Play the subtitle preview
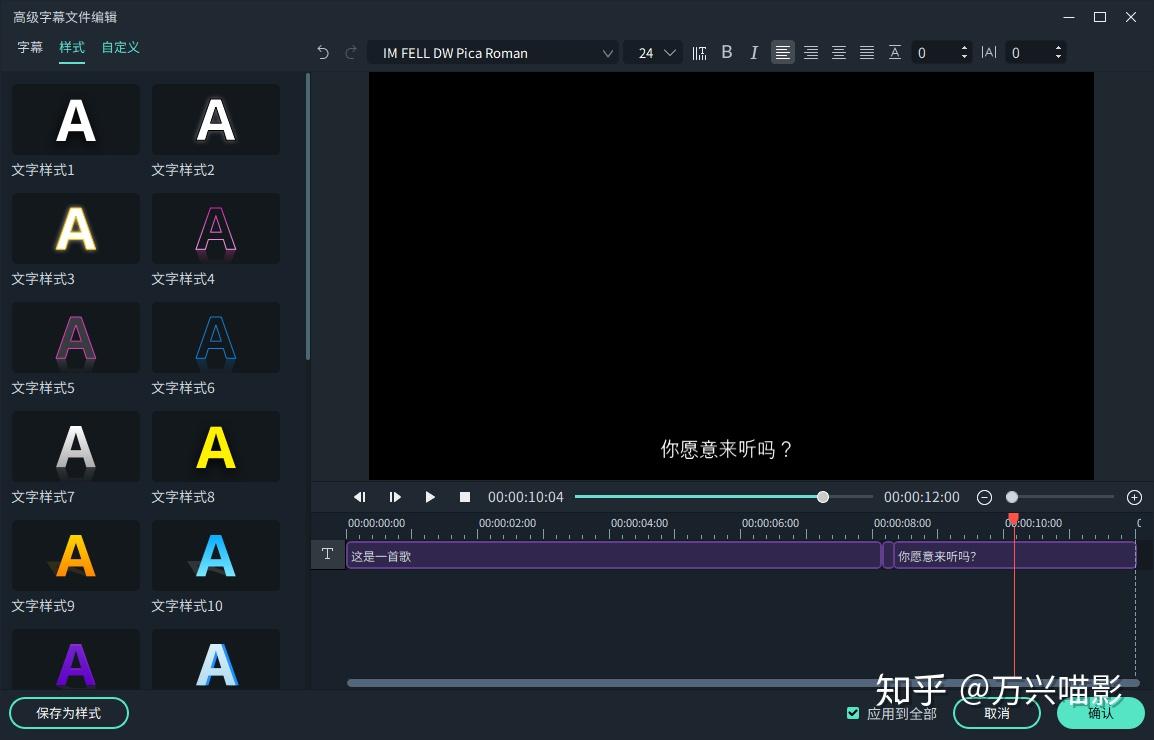The image size is (1154, 740). pos(430,497)
